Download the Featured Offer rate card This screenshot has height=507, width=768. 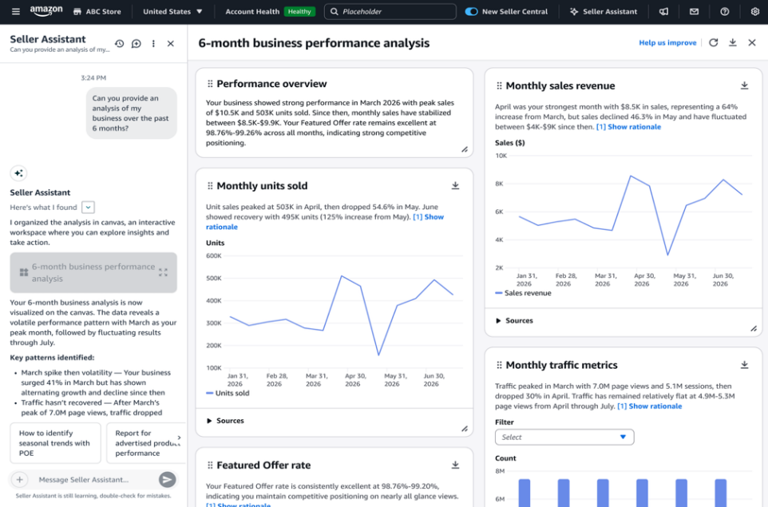pyautogui.click(x=456, y=465)
